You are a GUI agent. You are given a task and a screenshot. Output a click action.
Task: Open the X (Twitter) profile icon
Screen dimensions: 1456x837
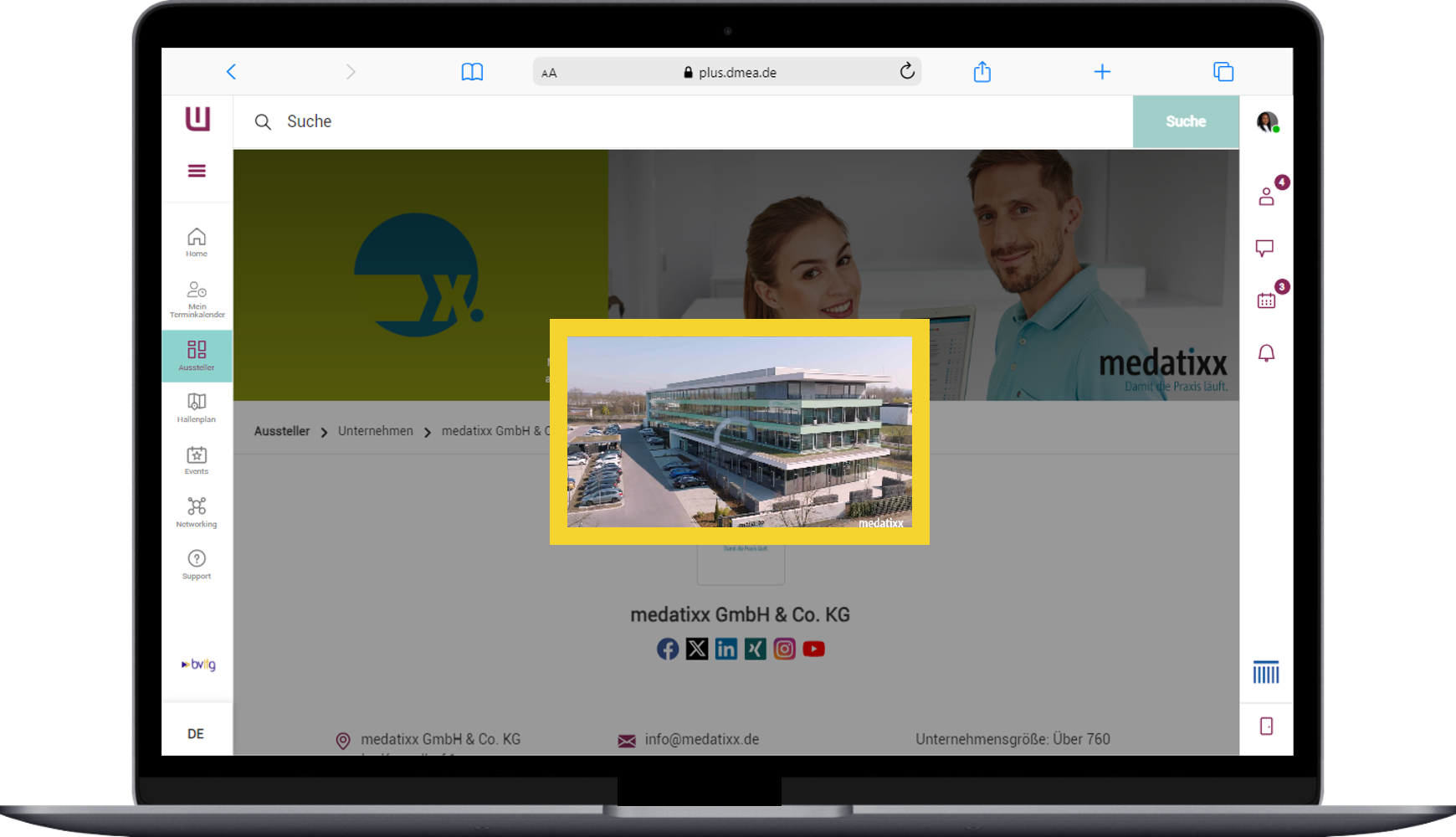click(697, 649)
